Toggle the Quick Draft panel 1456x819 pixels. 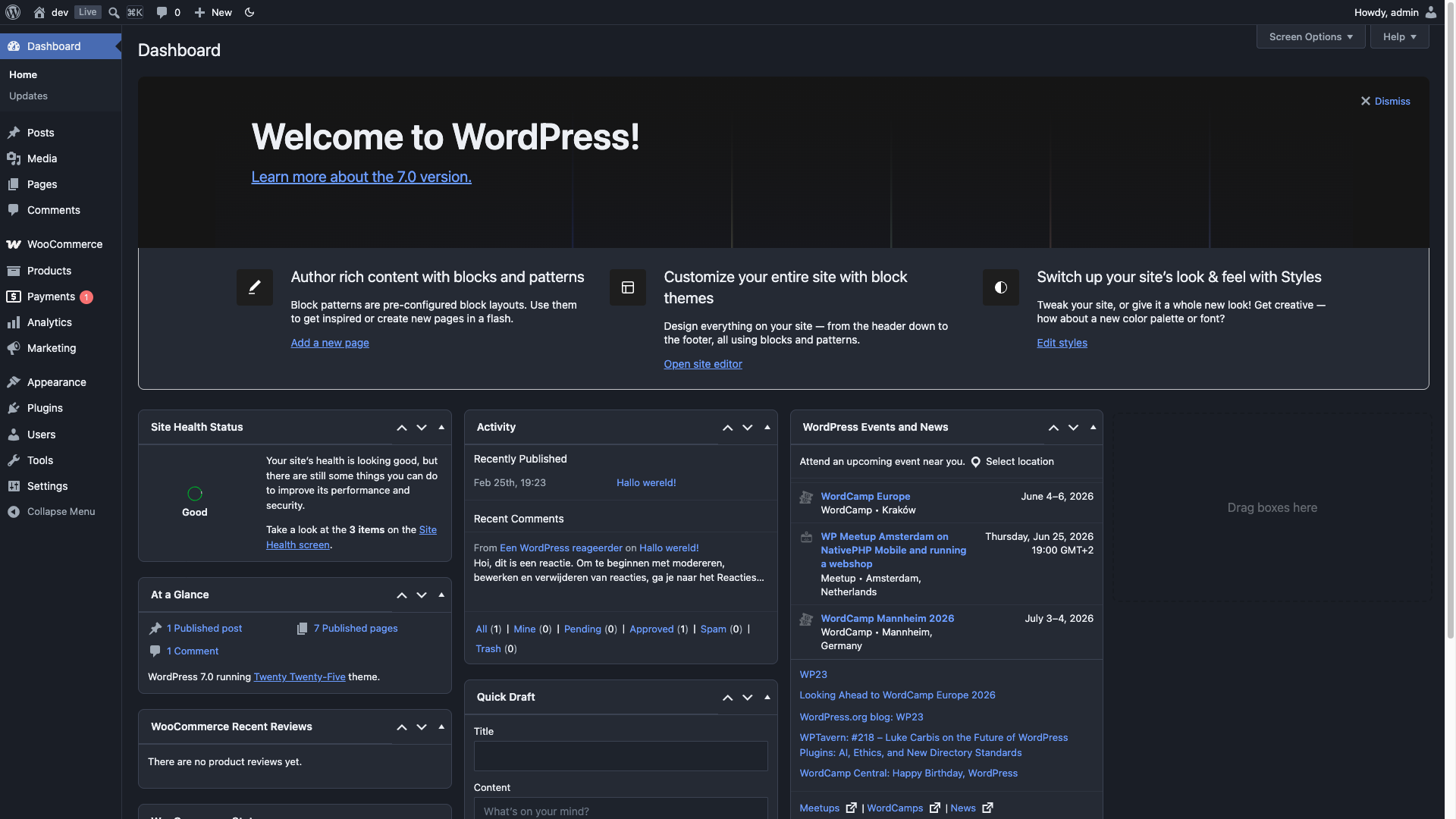pos(767,698)
